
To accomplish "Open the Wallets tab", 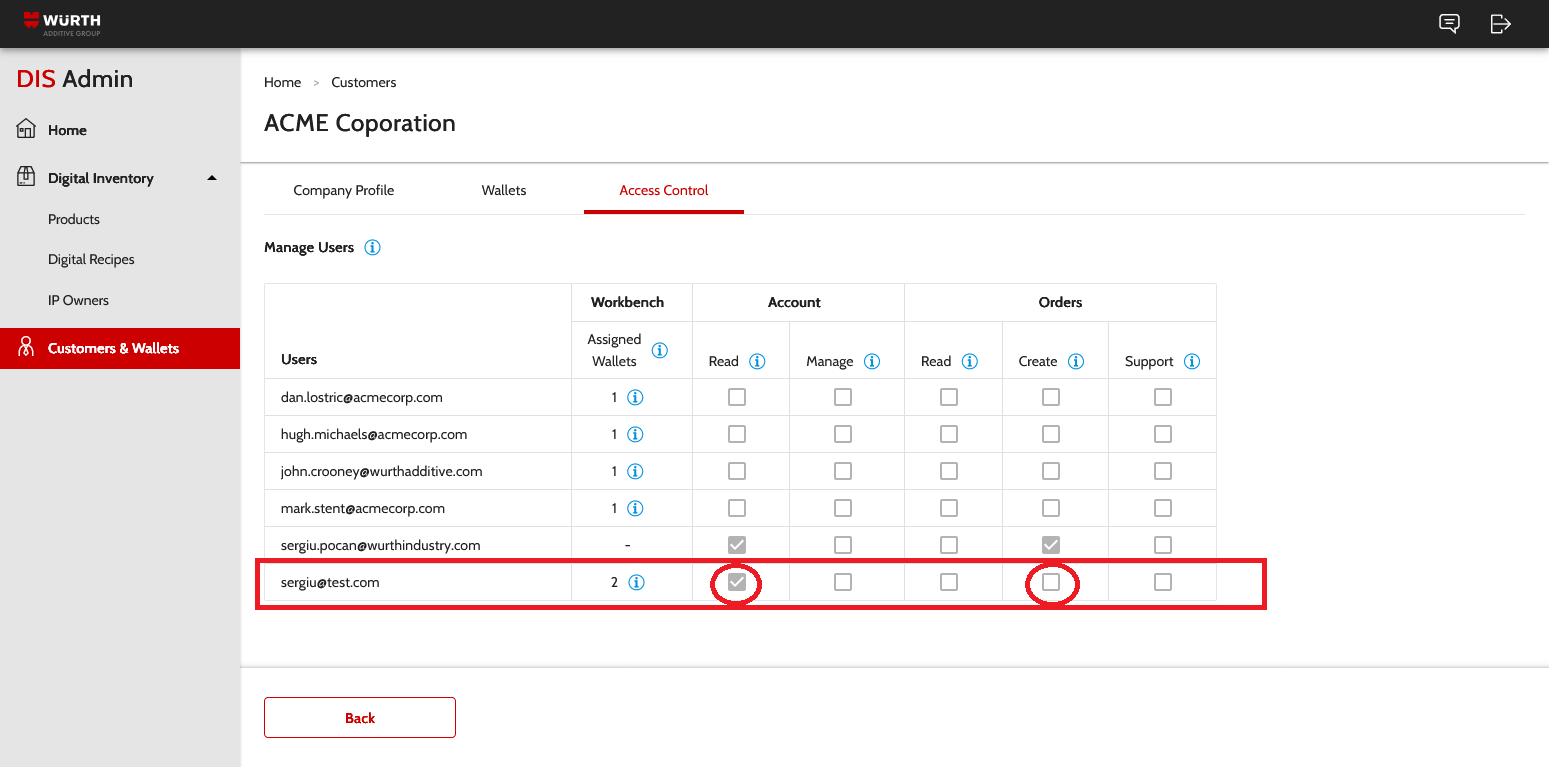I will click(504, 190).
